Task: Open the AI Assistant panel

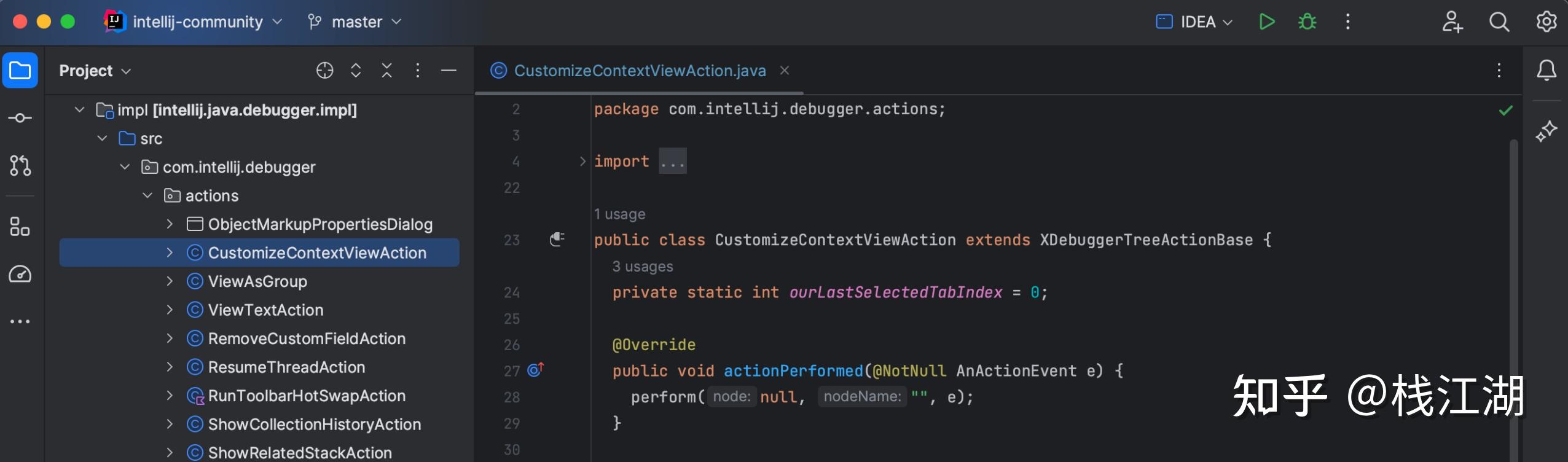Action: 1546,131
